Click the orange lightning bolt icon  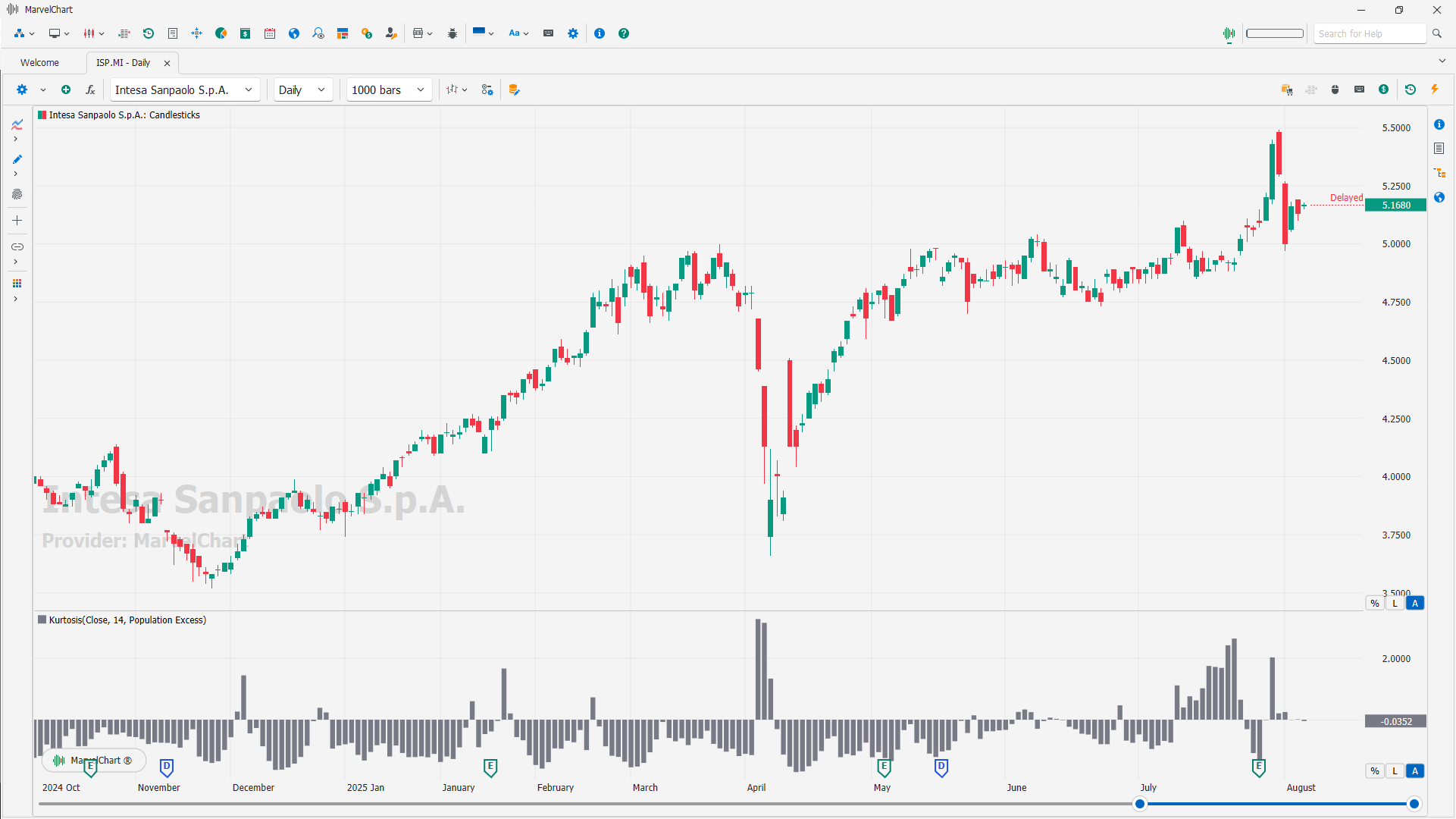pos(1435,89)
